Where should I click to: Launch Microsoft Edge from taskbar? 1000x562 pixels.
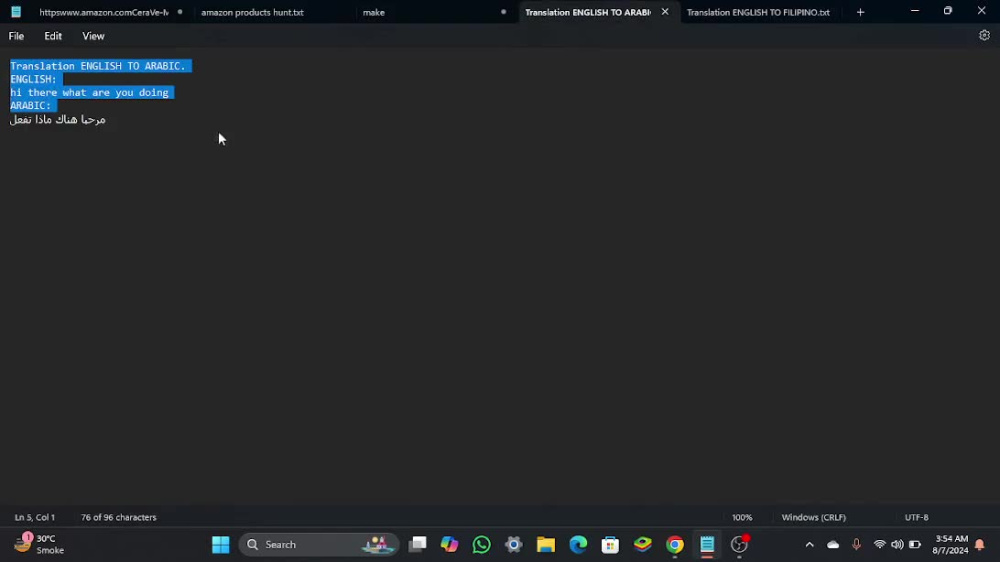click(578, 544)
